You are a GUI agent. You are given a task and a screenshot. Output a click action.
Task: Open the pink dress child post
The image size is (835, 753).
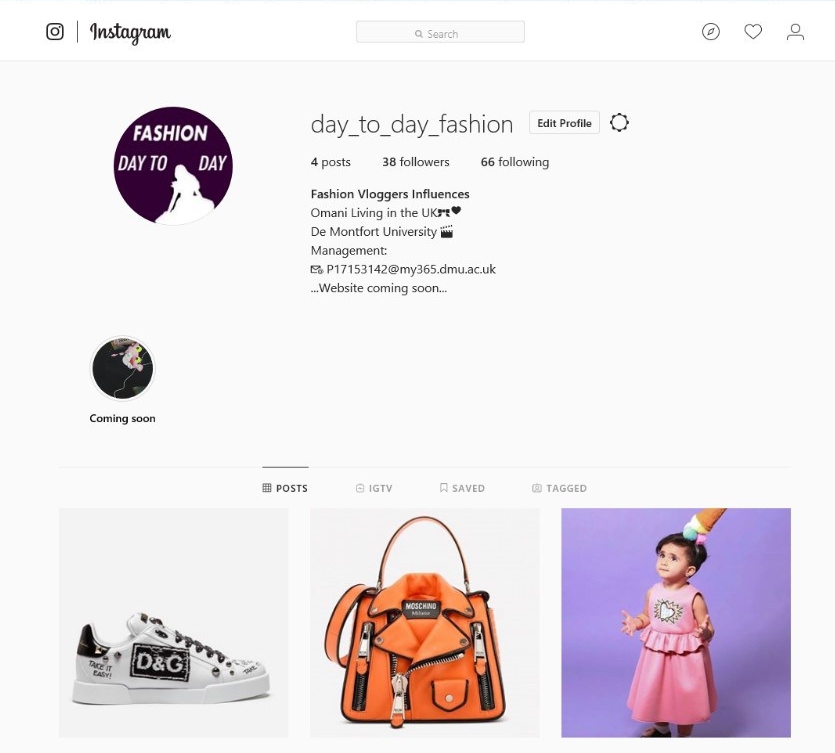point(676,623)
